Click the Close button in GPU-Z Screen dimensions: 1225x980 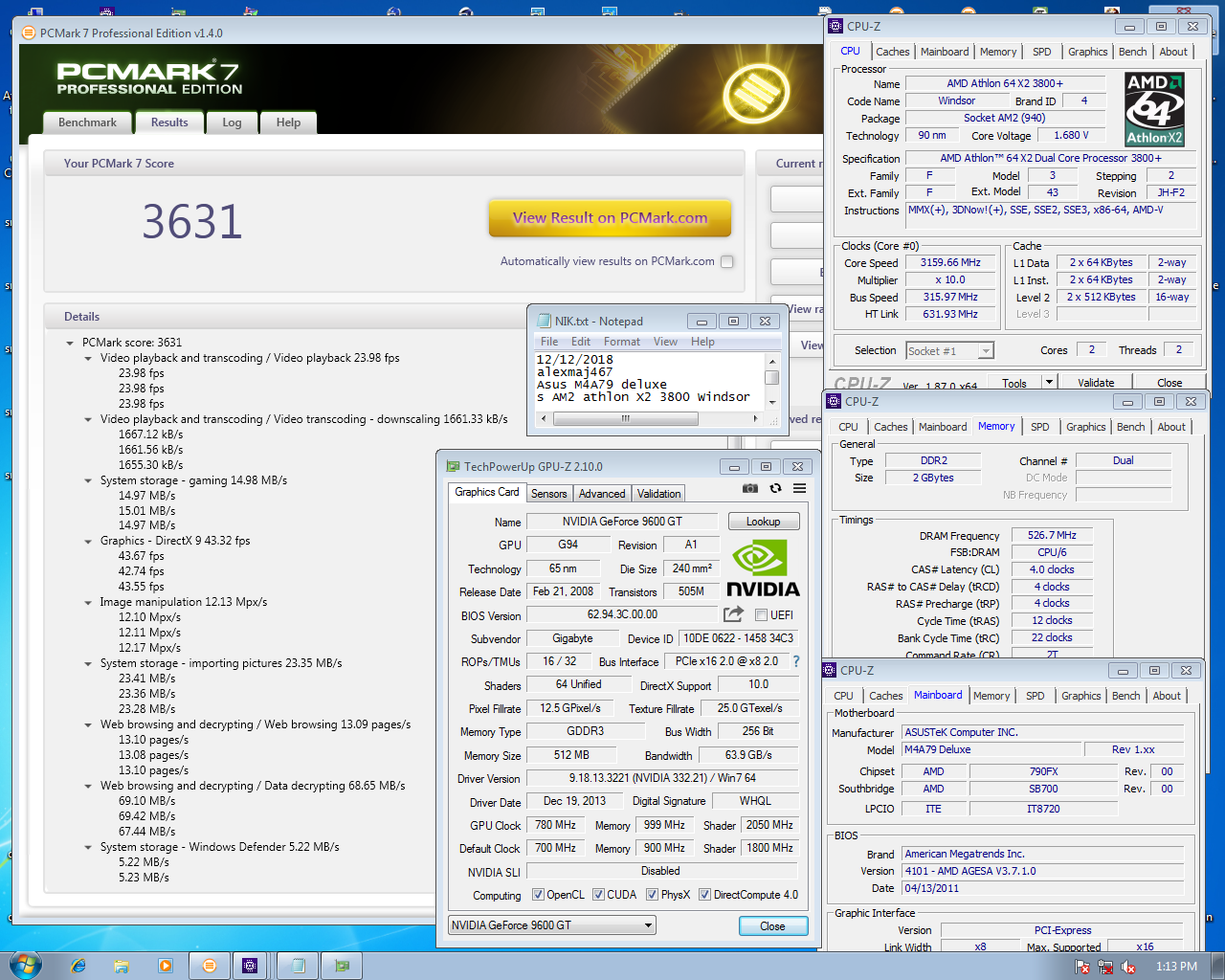pos(773,926)
